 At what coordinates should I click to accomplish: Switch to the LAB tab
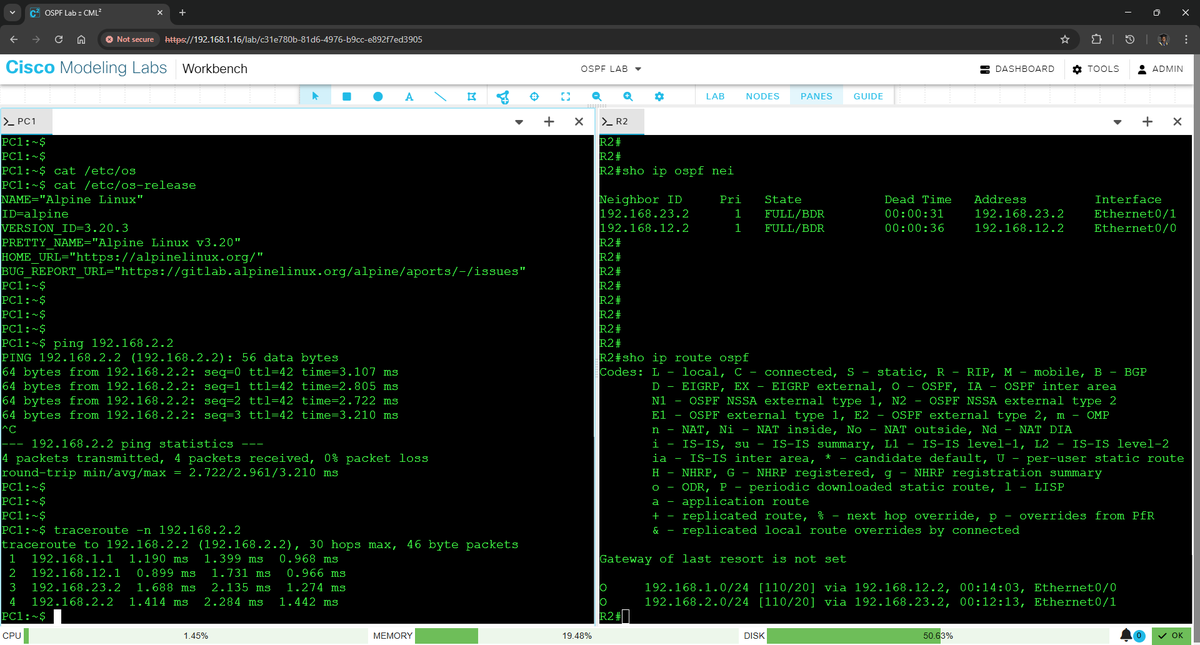715,96
